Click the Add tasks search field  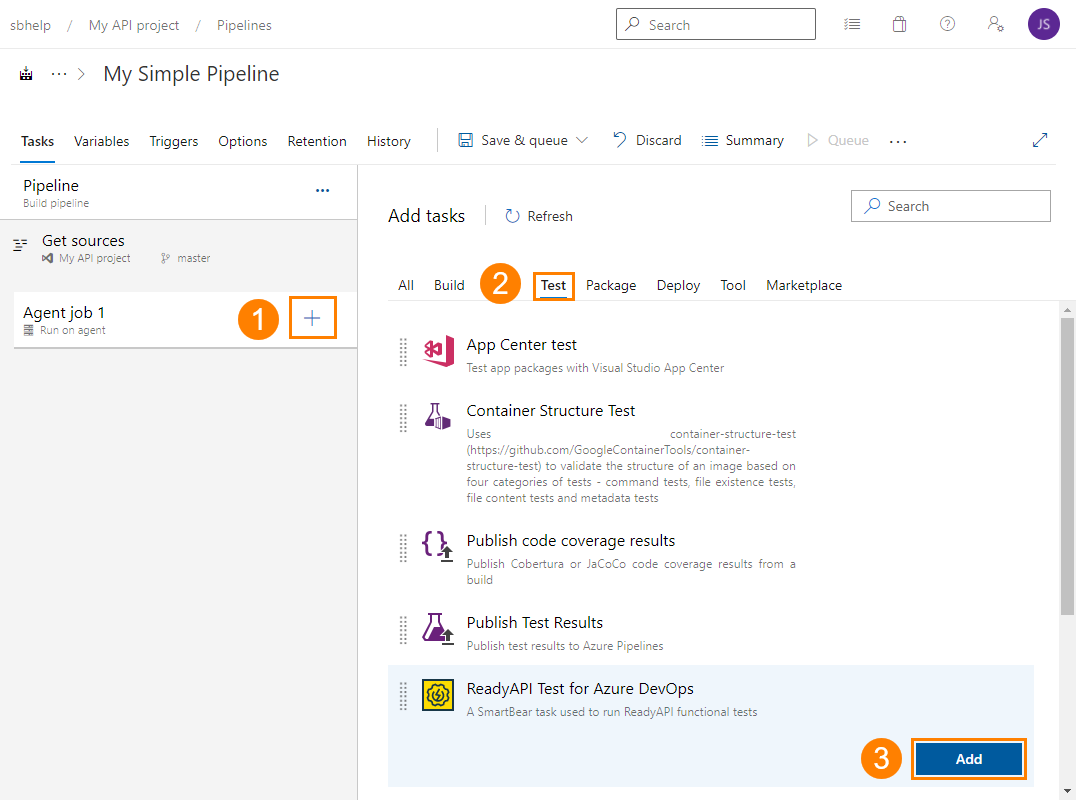click(950, 206)
